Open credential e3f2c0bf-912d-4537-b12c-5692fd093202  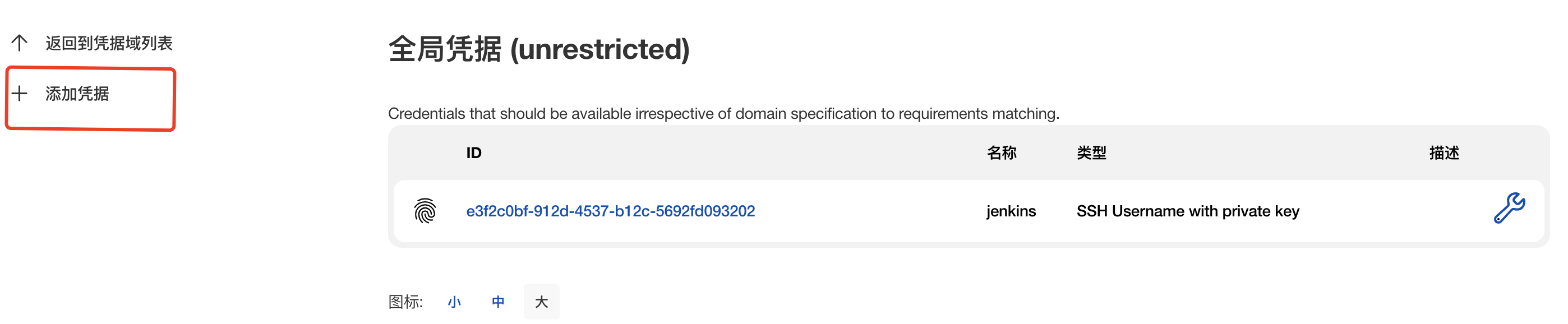pyautogui.click(x=610, y=211)
